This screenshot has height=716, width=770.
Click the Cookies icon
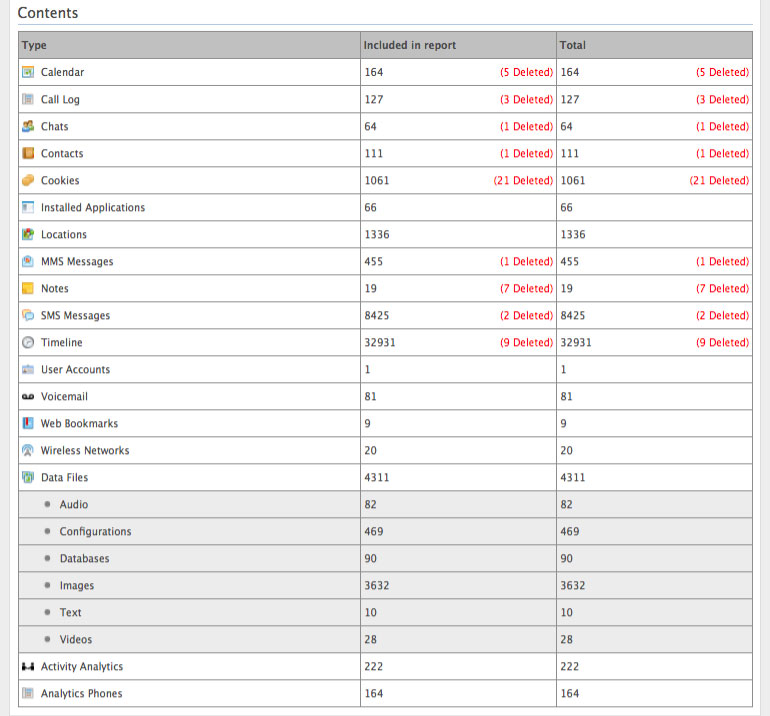[x=28, y=181]
